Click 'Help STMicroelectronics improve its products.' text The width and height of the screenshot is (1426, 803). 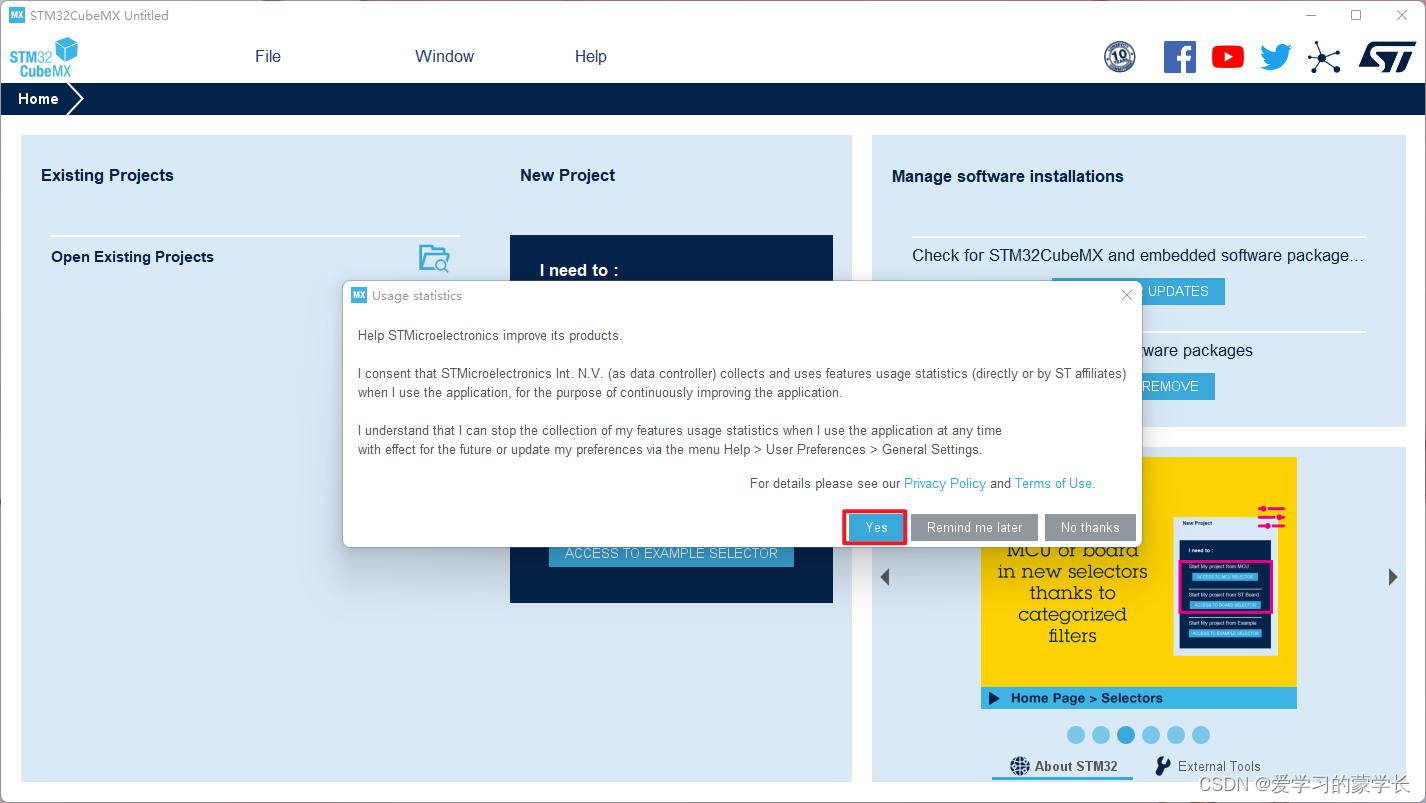point(490,335)
